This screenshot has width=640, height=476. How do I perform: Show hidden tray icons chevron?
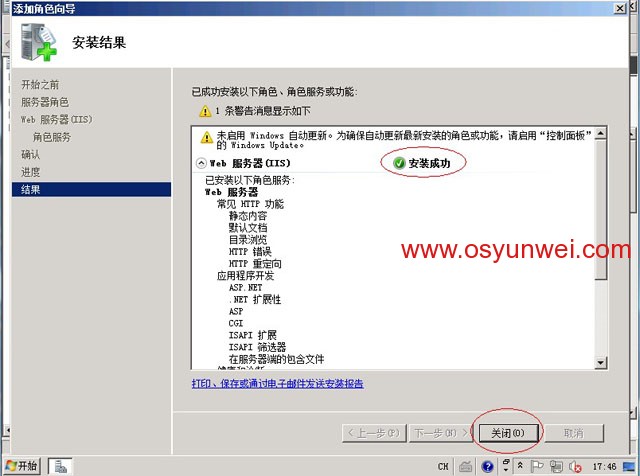(520, 465)
